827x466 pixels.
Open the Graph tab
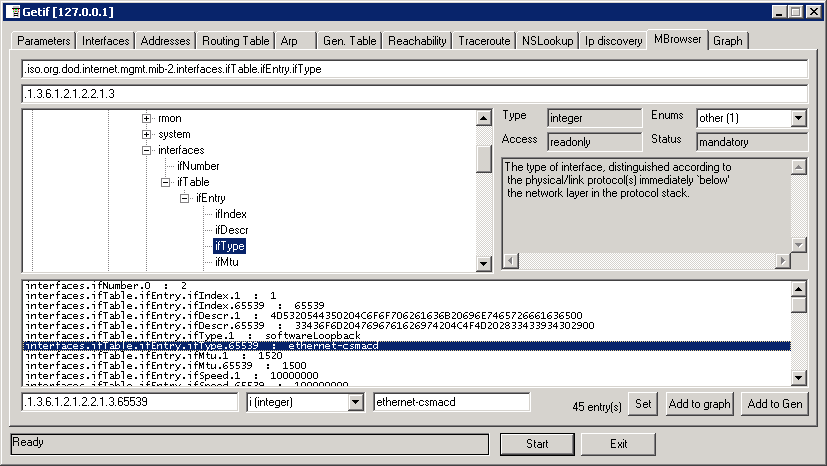[728, 41]
